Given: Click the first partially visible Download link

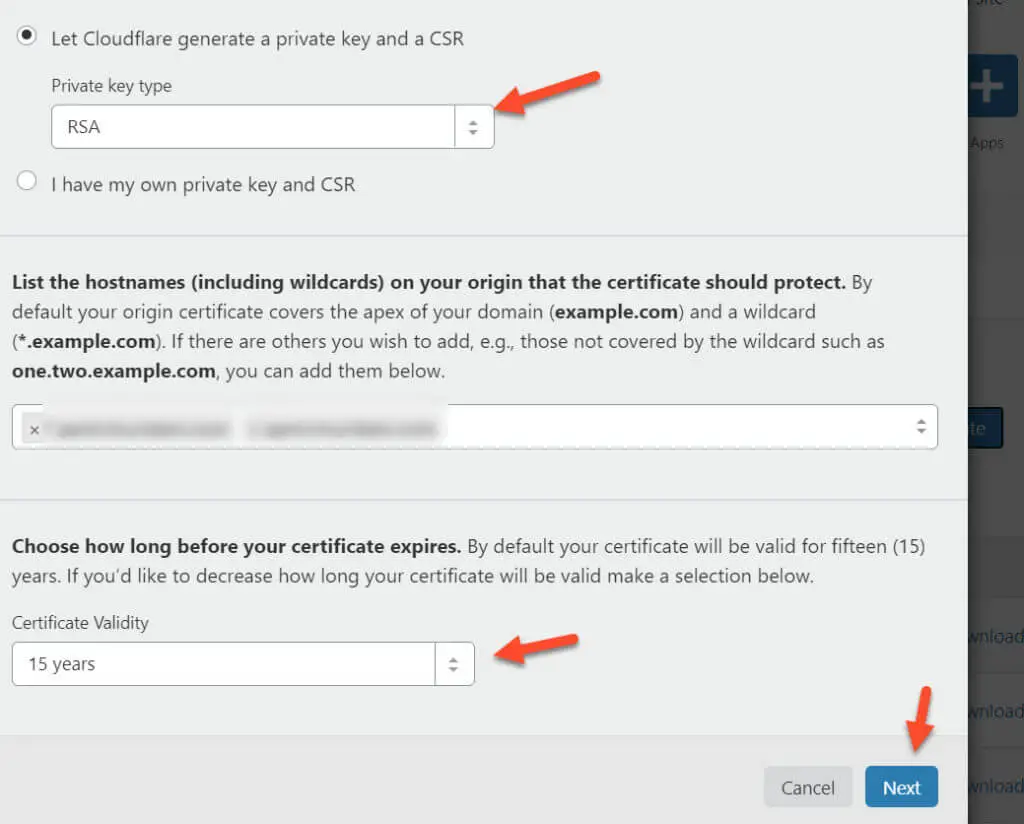Looking at the screenshot, I should pos(995,636).
